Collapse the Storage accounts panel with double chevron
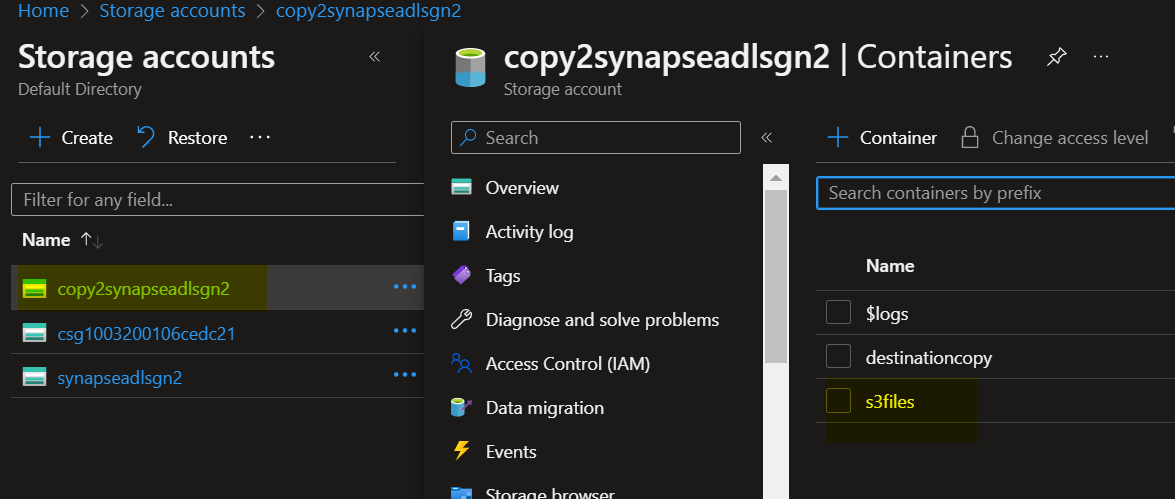The image size is (1175, 499). click(x=375, y=57)
